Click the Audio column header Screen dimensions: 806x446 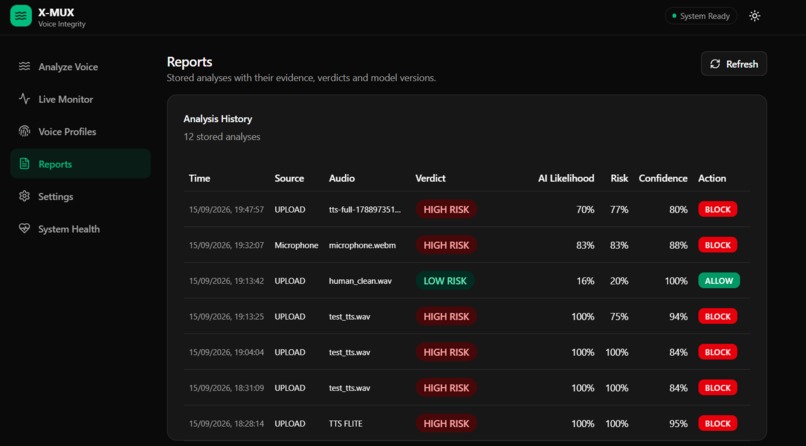342,178
